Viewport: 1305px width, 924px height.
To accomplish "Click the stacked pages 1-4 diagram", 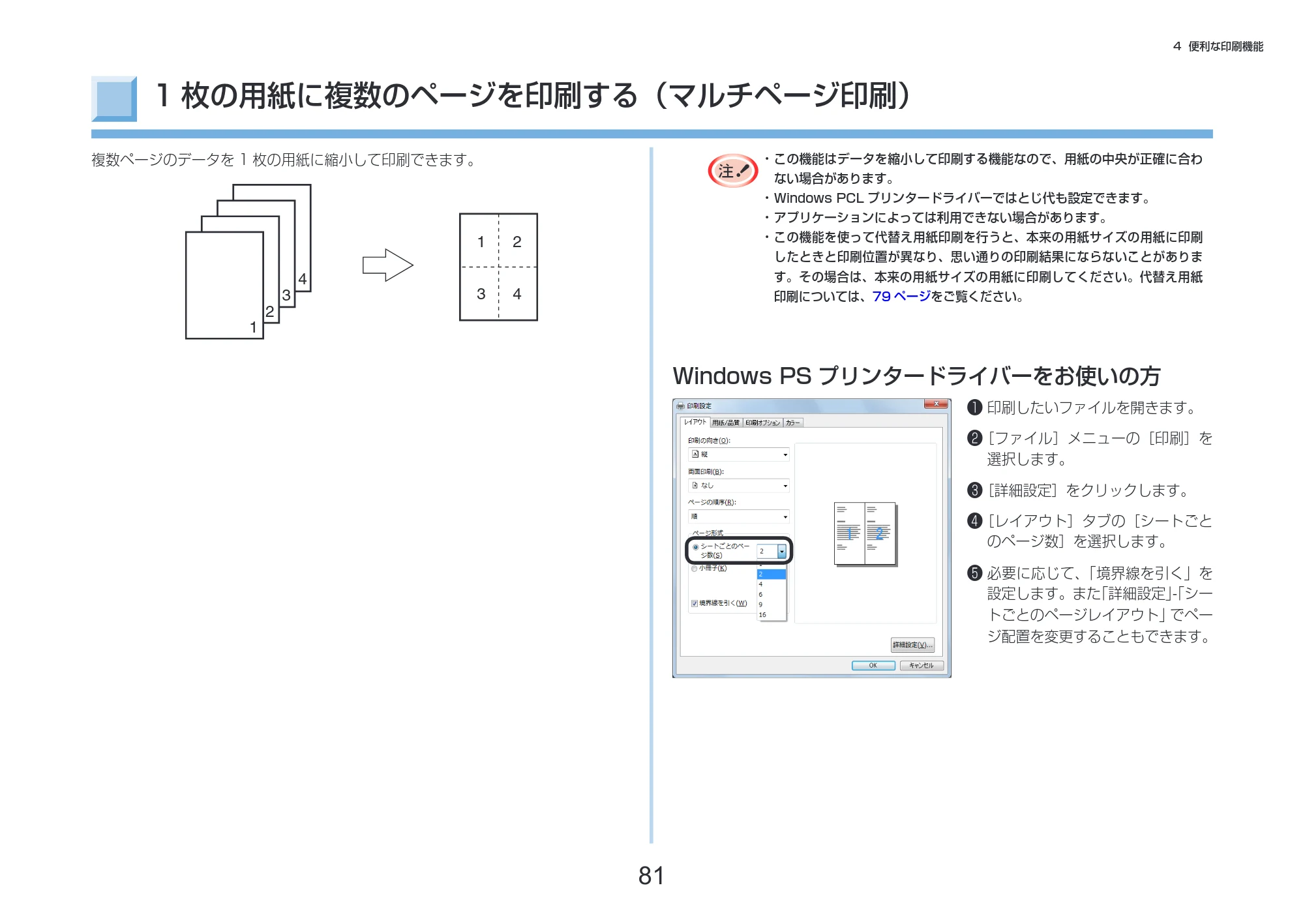I will pyautogui.click(x=248, y=261).
